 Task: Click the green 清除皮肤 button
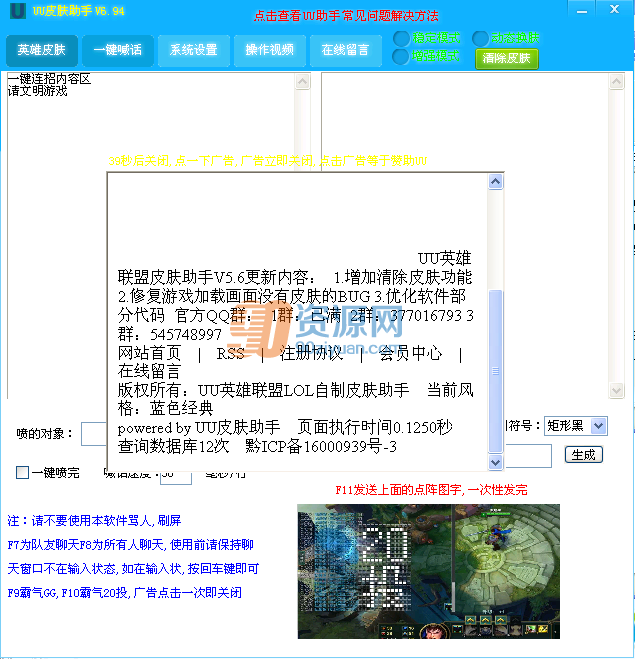[x=506, y=58]
